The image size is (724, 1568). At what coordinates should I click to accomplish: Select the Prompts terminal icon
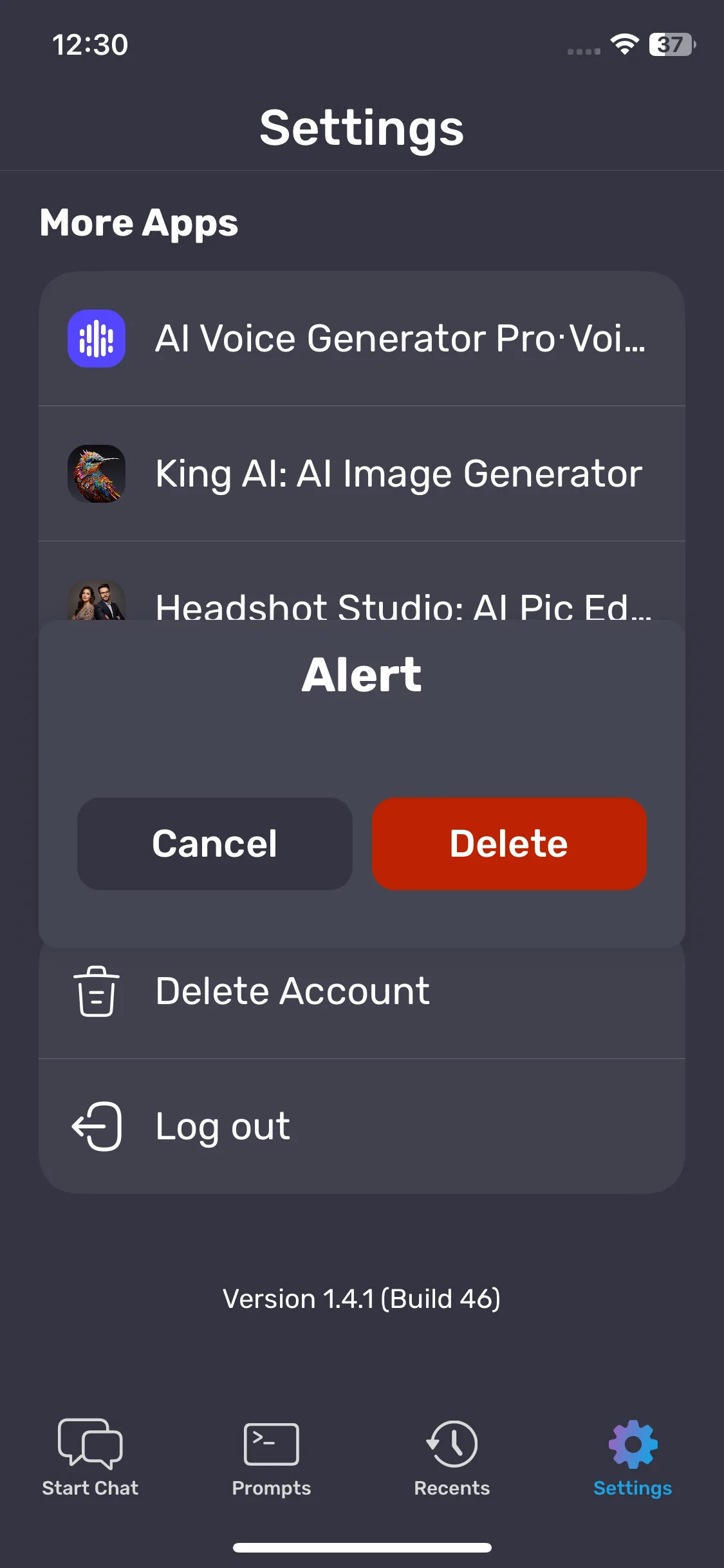(271, 1444)
